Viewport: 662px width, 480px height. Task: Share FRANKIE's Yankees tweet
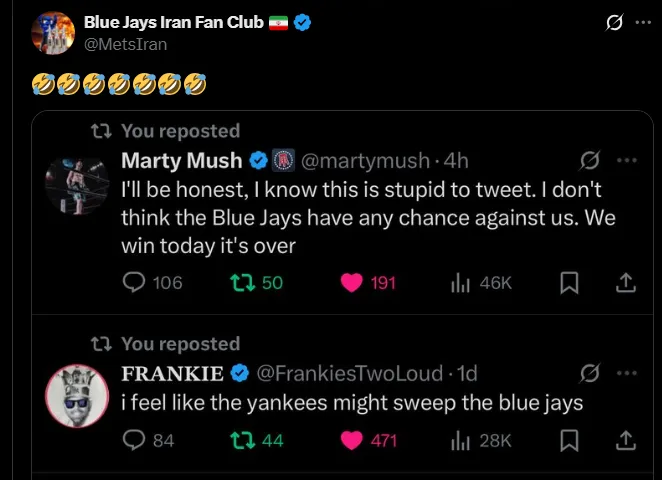pos(626,439)
